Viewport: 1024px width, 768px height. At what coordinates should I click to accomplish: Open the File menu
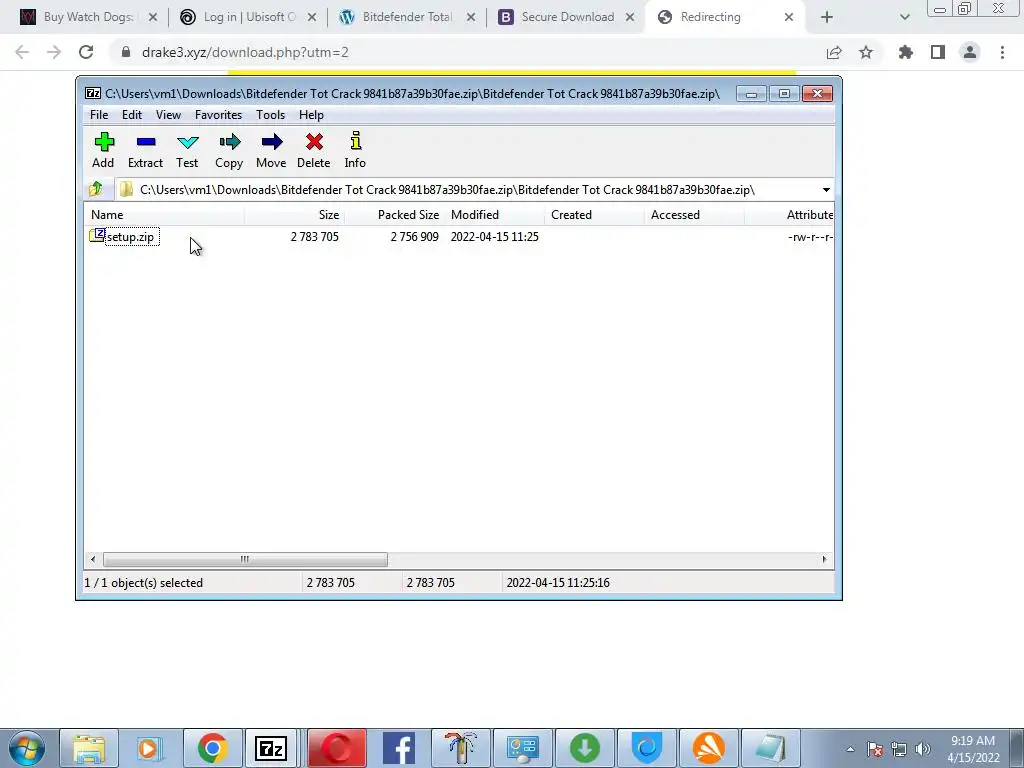click(99, 115)
